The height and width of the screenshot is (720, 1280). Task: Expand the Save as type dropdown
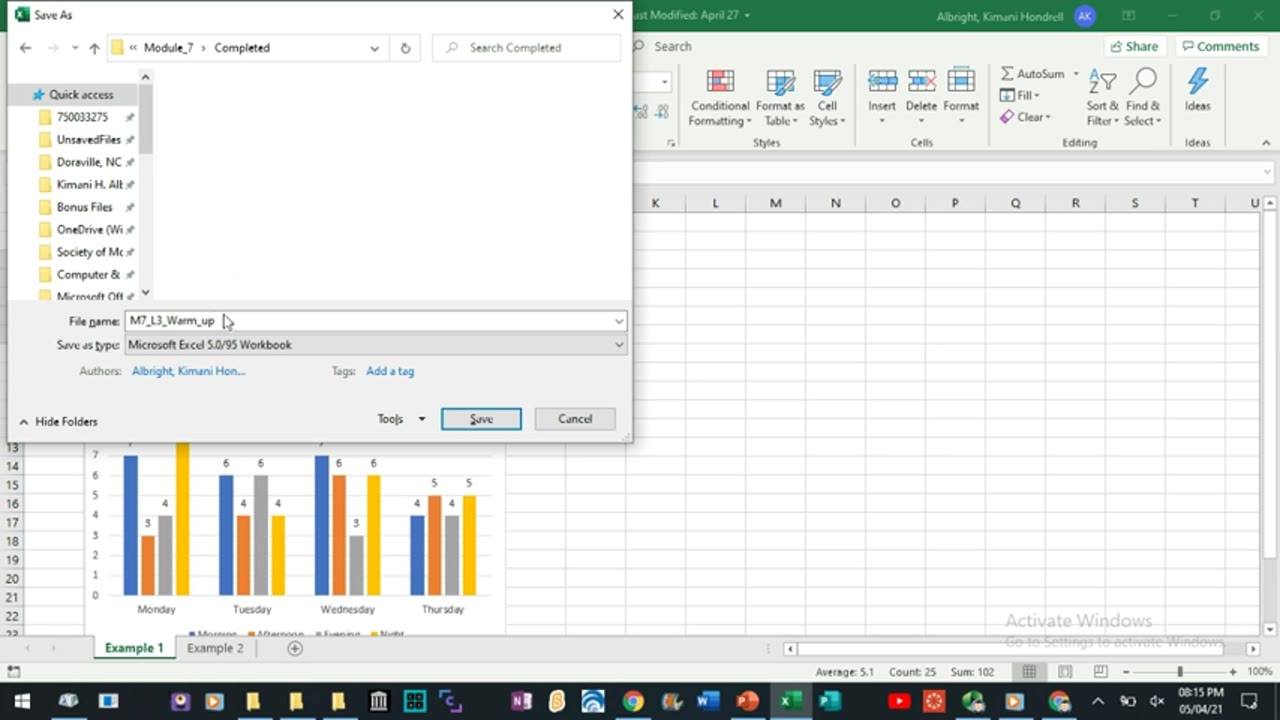pyautogui.click(x=619, y=345)
